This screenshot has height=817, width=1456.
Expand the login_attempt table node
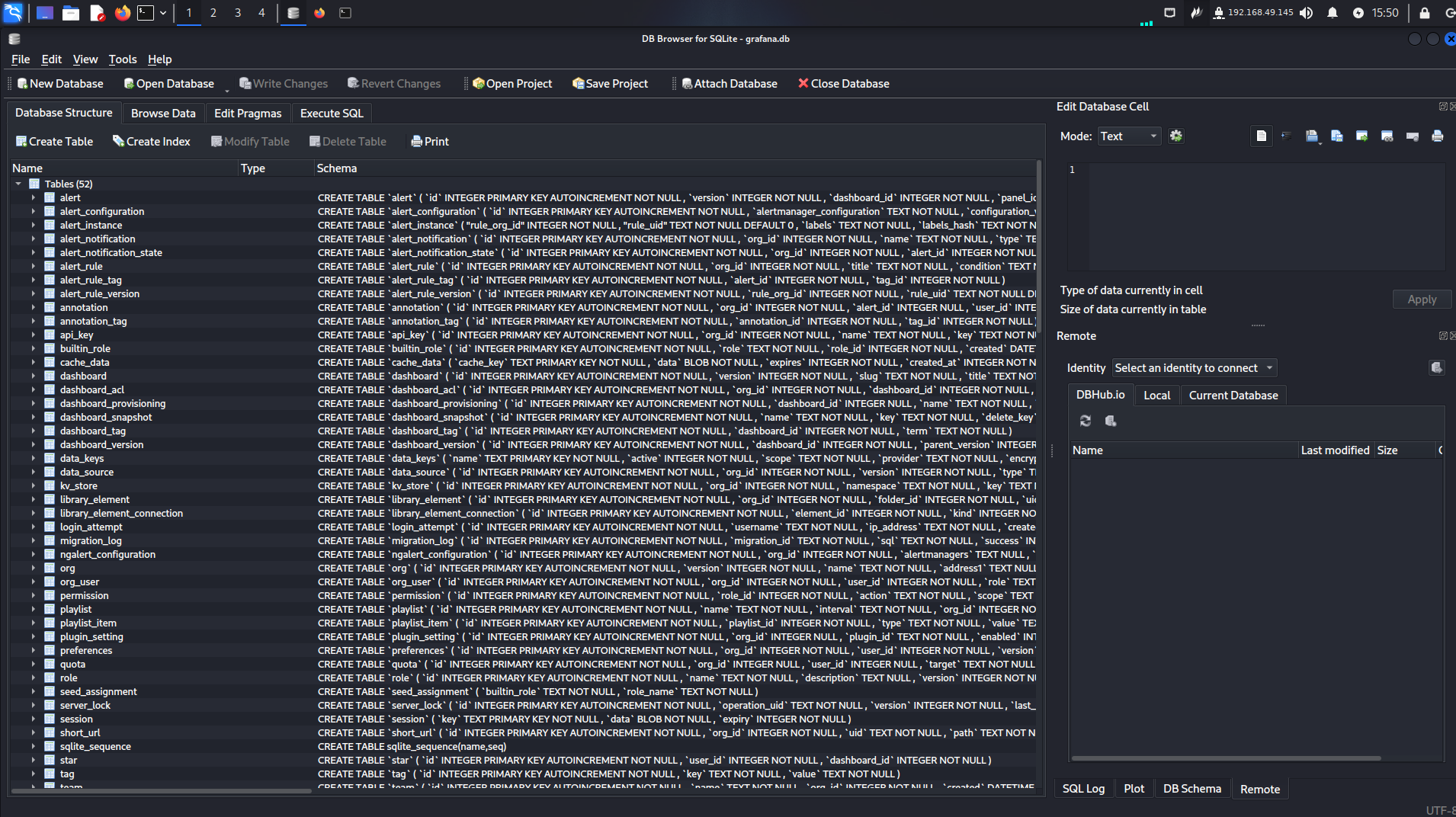point(34,527)
